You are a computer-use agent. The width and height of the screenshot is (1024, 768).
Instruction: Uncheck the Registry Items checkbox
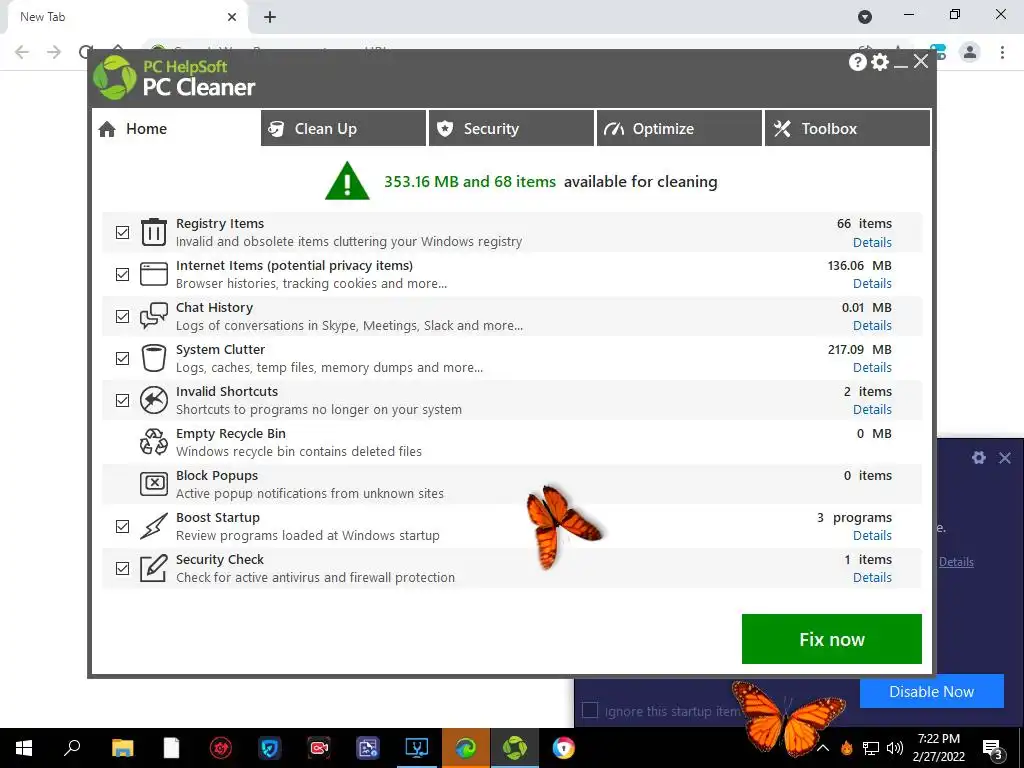(122, 232)
